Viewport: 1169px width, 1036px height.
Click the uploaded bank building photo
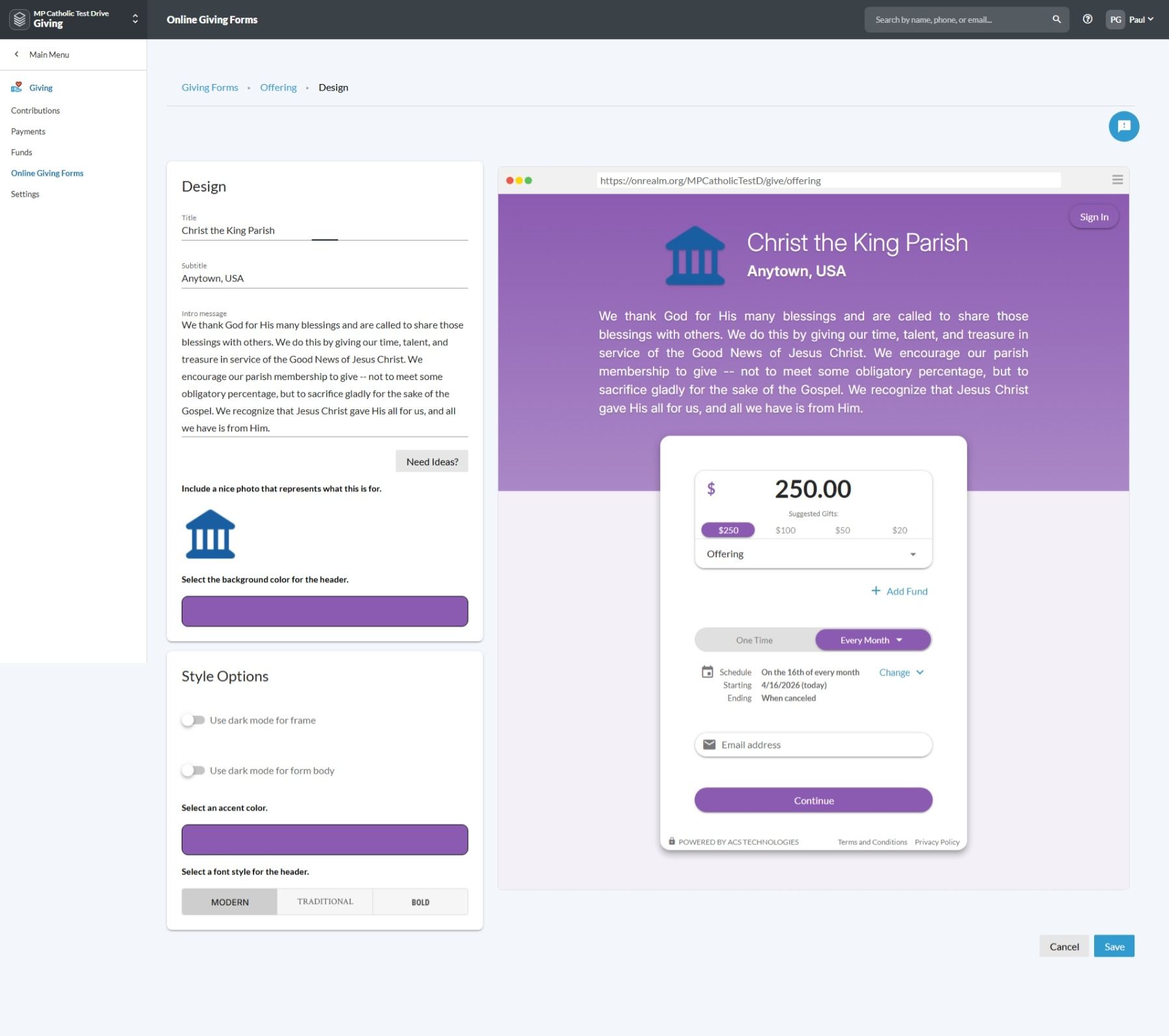(x=210, y=534)
